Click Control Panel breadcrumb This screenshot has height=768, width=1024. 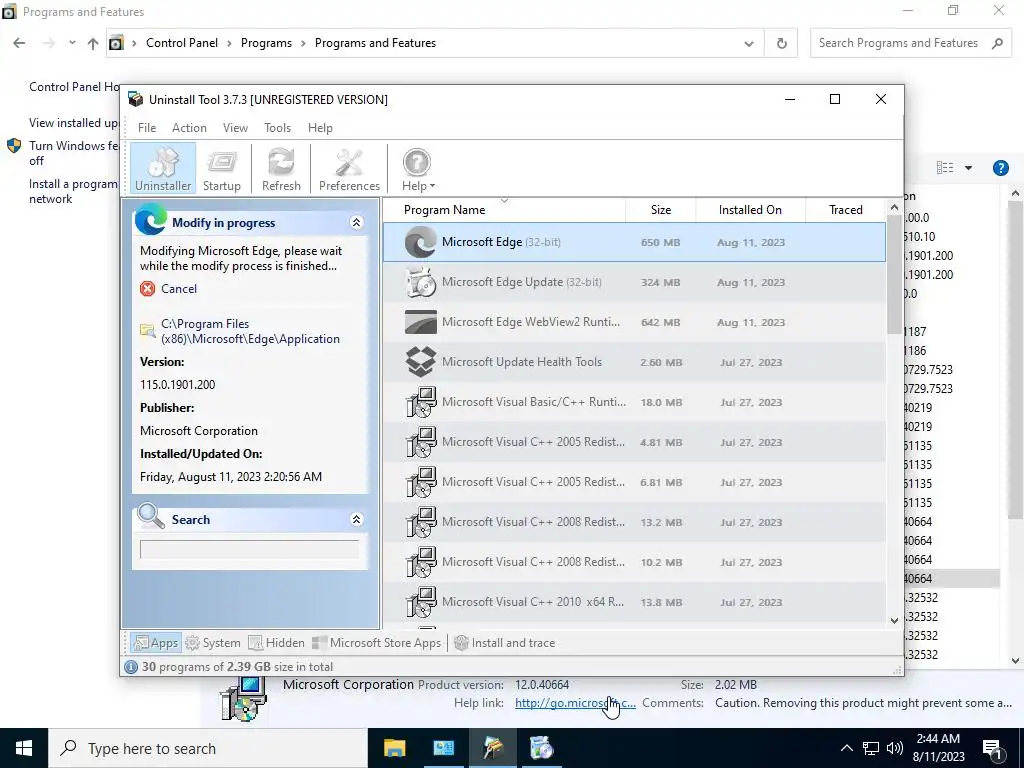point(182,43)
